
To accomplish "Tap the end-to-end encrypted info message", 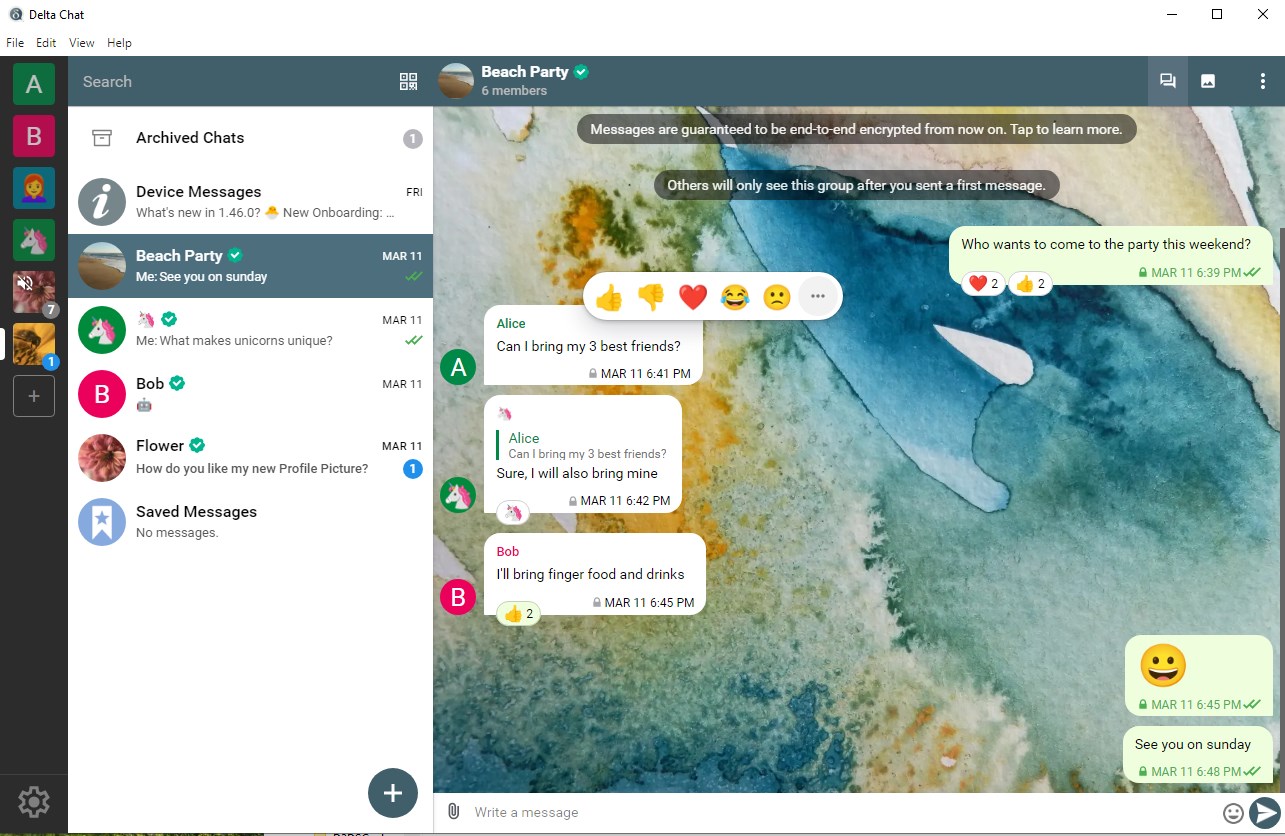I will point(856,129).
